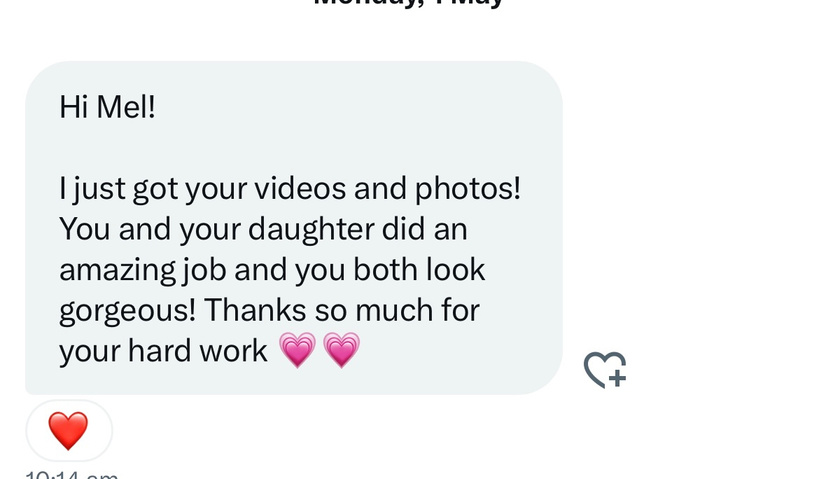Click the second pink growing heart emoji
This screenshot has height=479, width=819.
click(x=342, y=349)
